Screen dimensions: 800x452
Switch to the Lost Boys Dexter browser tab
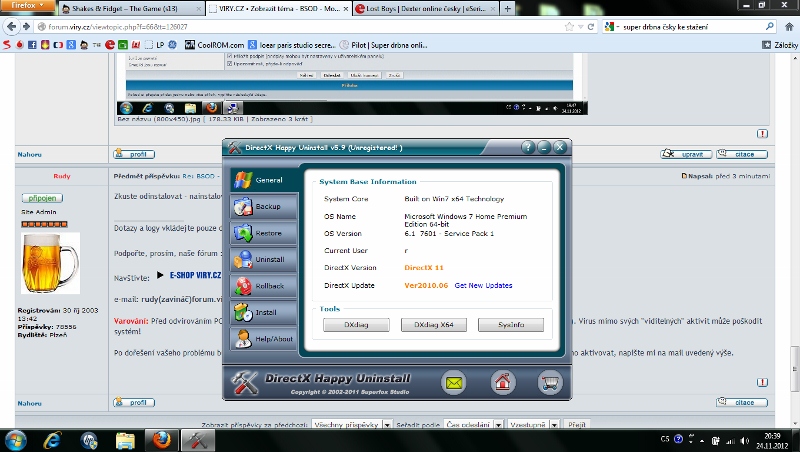pyautogui.click(x=426, y=9)
